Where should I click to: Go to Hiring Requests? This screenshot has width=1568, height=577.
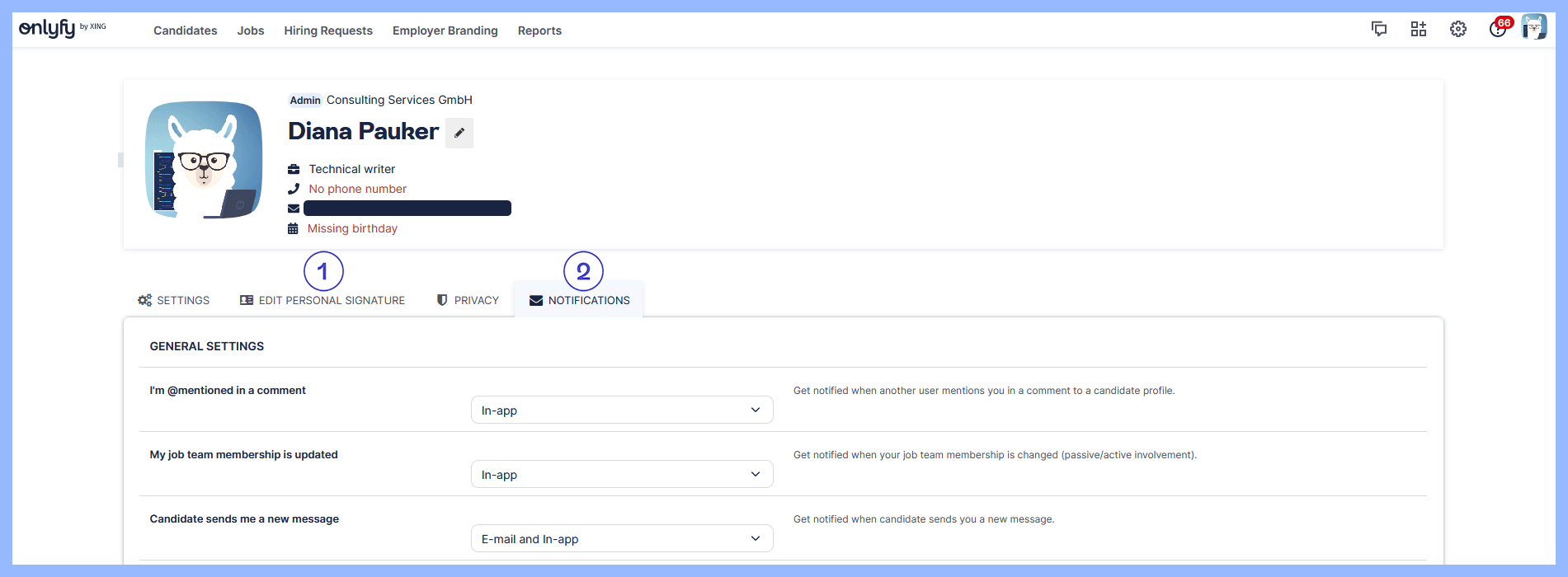[x=328, y=30]
